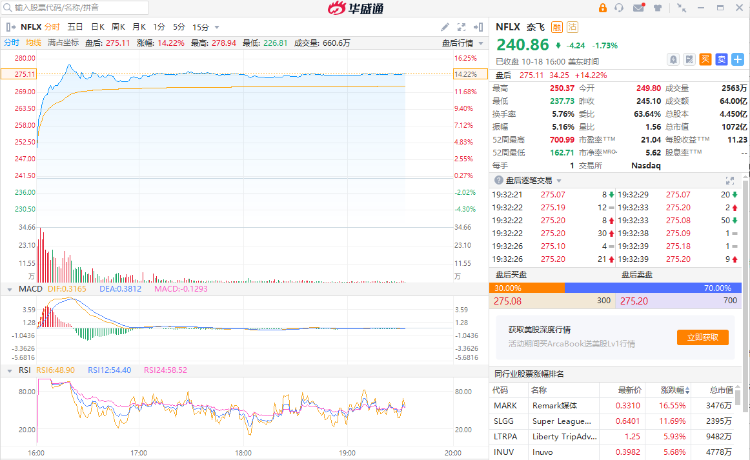Viewport: 750px width, 460px height.
Task: Sort by 涨跌幅 column header
Action: pos(675,390)
